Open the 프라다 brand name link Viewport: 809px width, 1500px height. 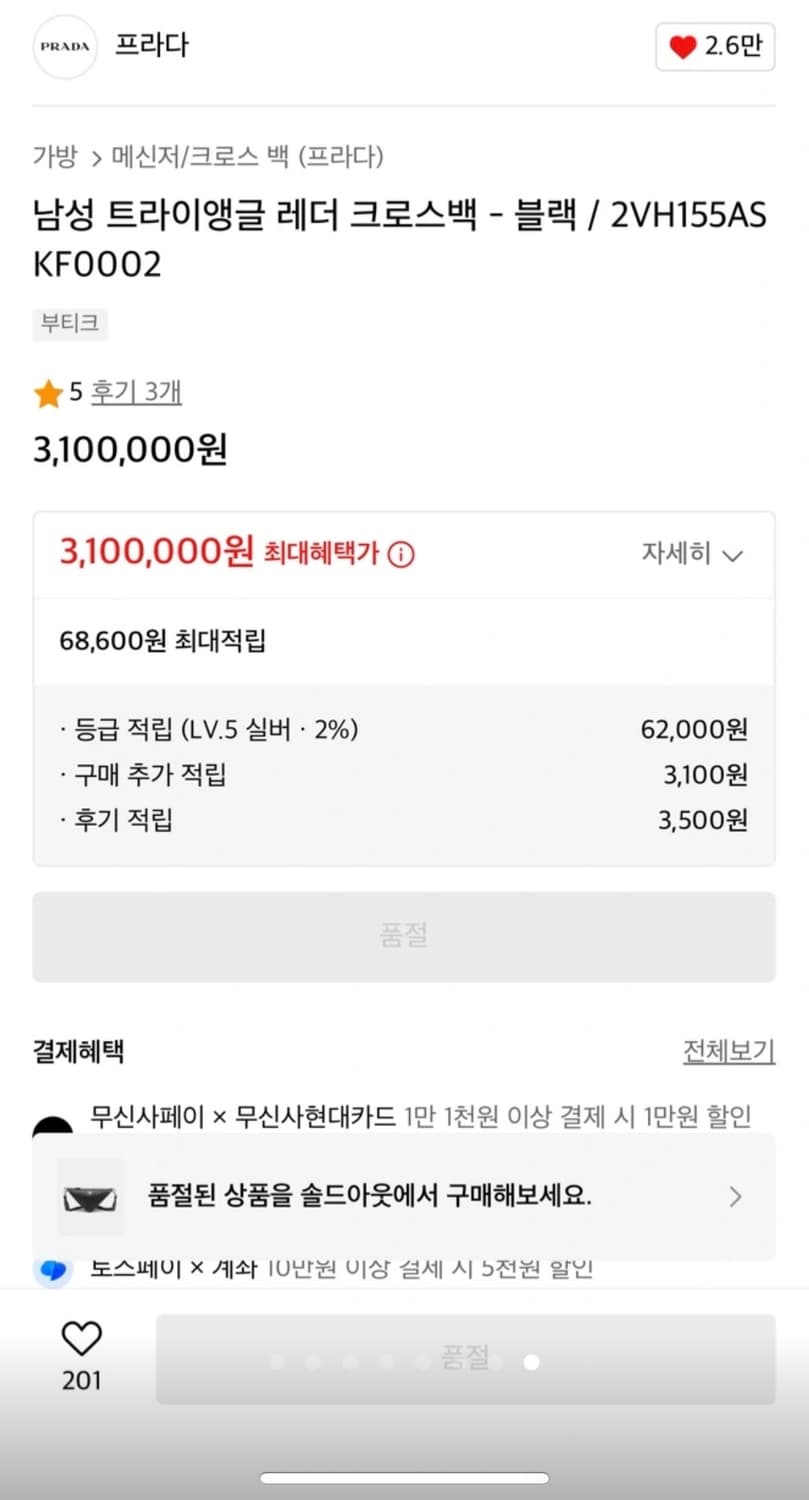[151, 46]
